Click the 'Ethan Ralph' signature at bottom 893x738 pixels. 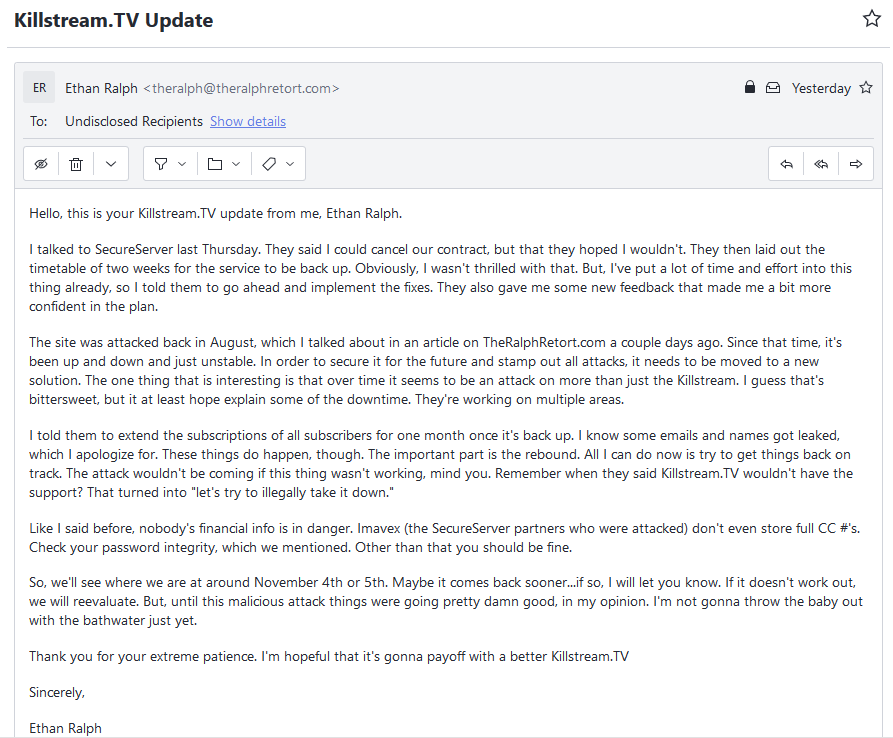click(65, 728)
